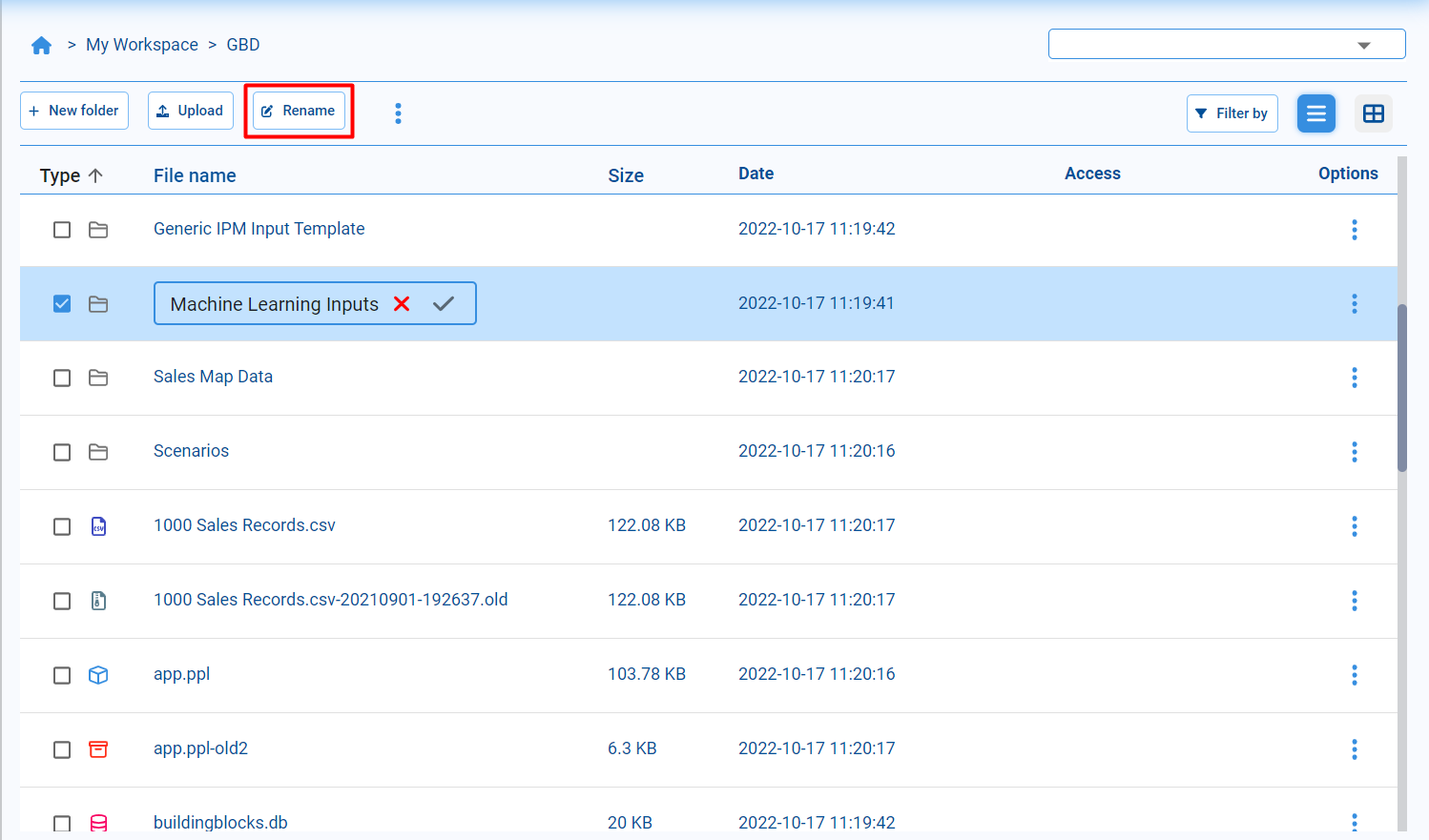The width and height of the screenshot is (1429, 840).
Task: Click the red archive icon beside app.ppl-old2
Action: click(x=98, y=749)
